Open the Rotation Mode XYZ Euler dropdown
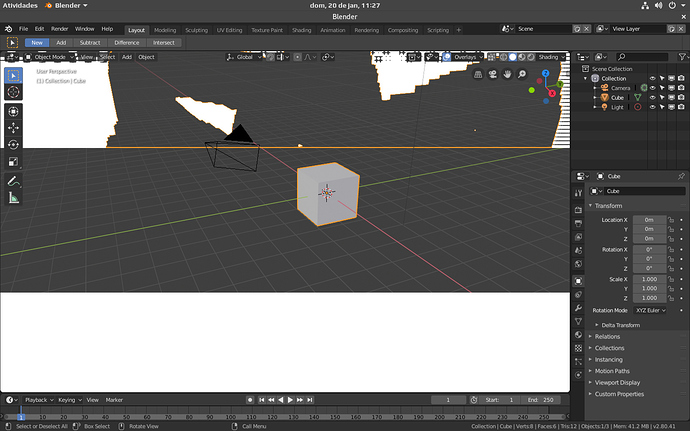 point(650,310)
